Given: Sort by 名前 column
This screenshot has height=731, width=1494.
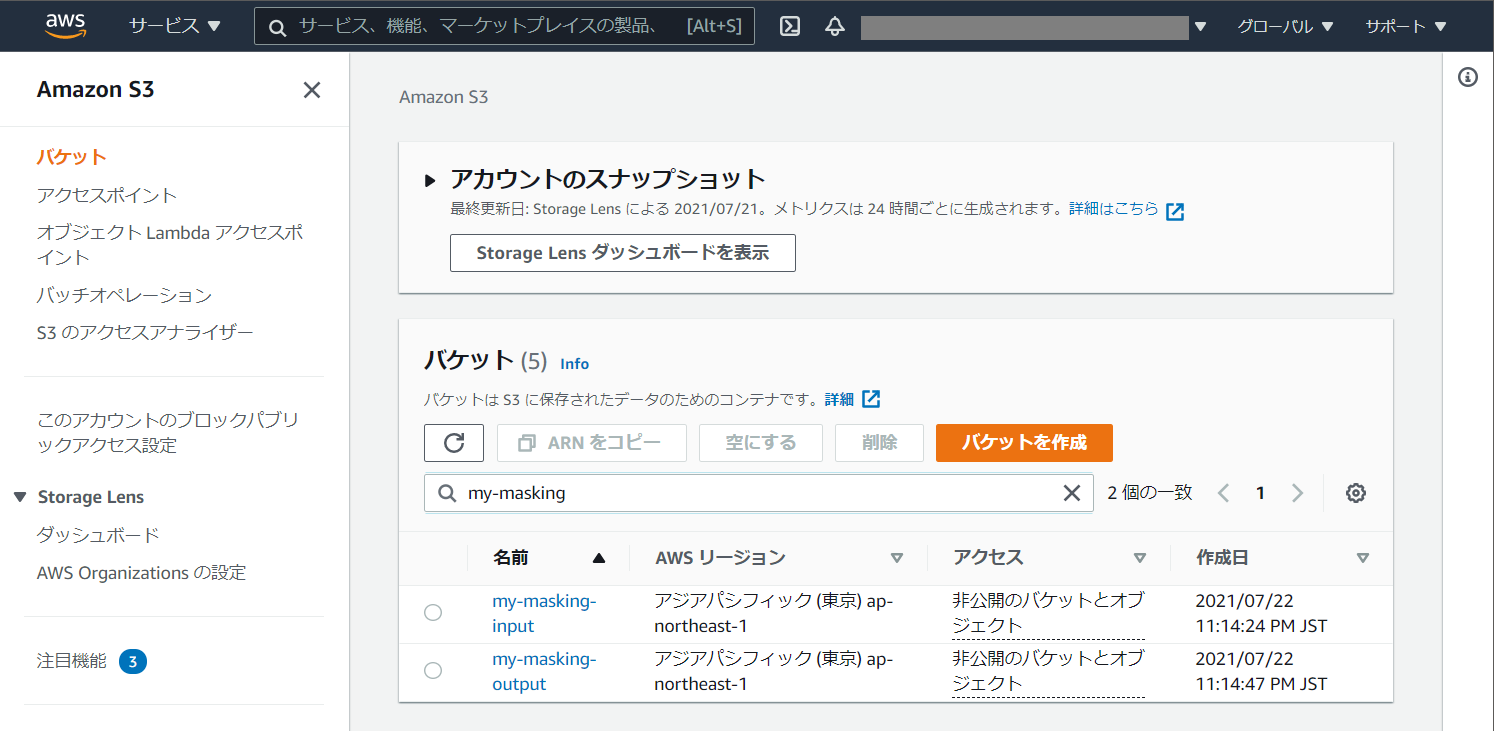Looking at the screenshot, I should [548, 558].
